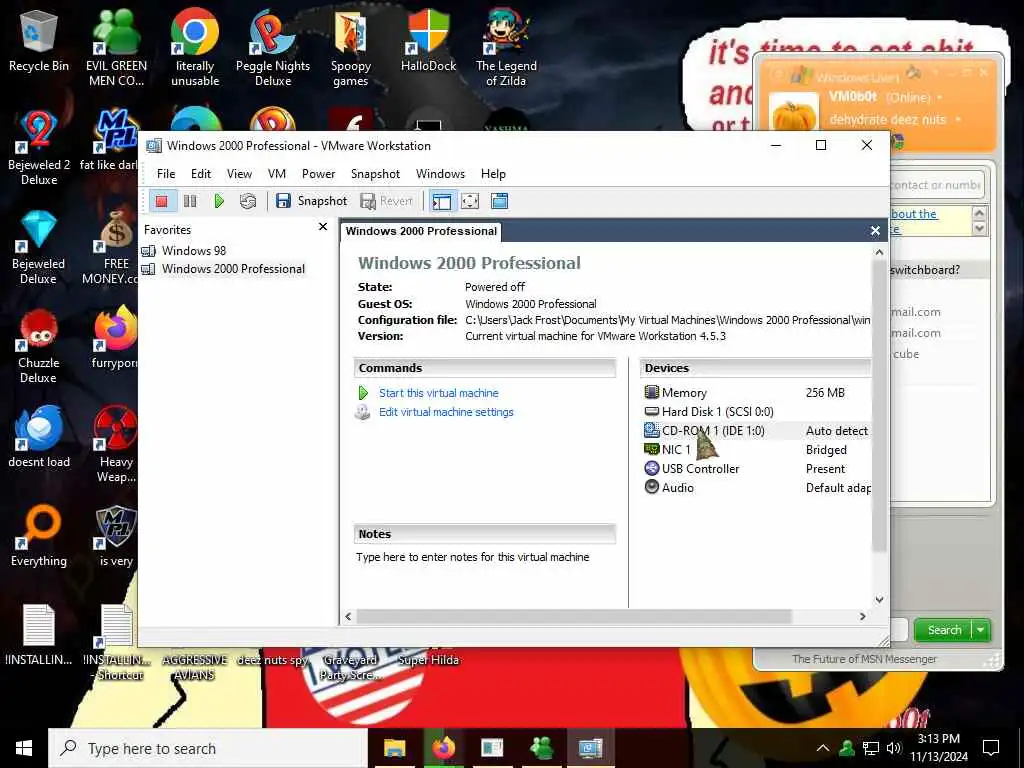Open the Edit menu in VMware
Screen dimensions: 1024x768
[200, 174]
